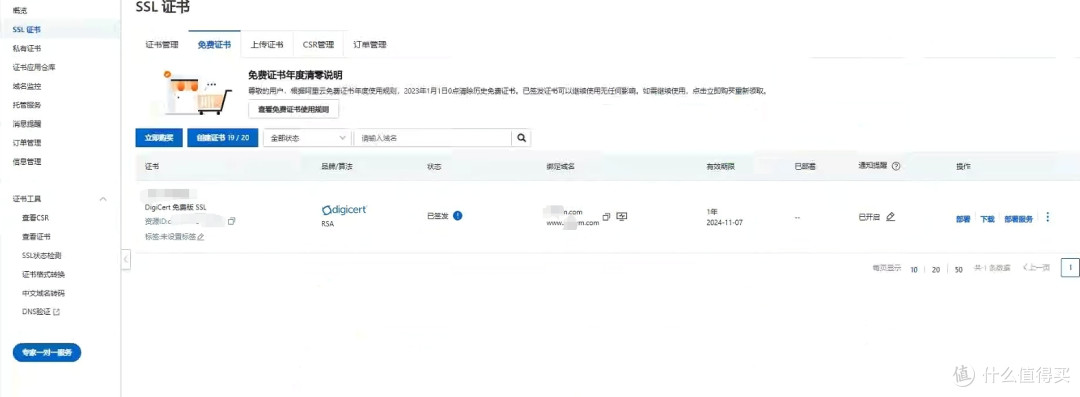The height and width of the screenshot is (397, 1080).
Task: Click the RSA algorithm text
Action: 328,224
